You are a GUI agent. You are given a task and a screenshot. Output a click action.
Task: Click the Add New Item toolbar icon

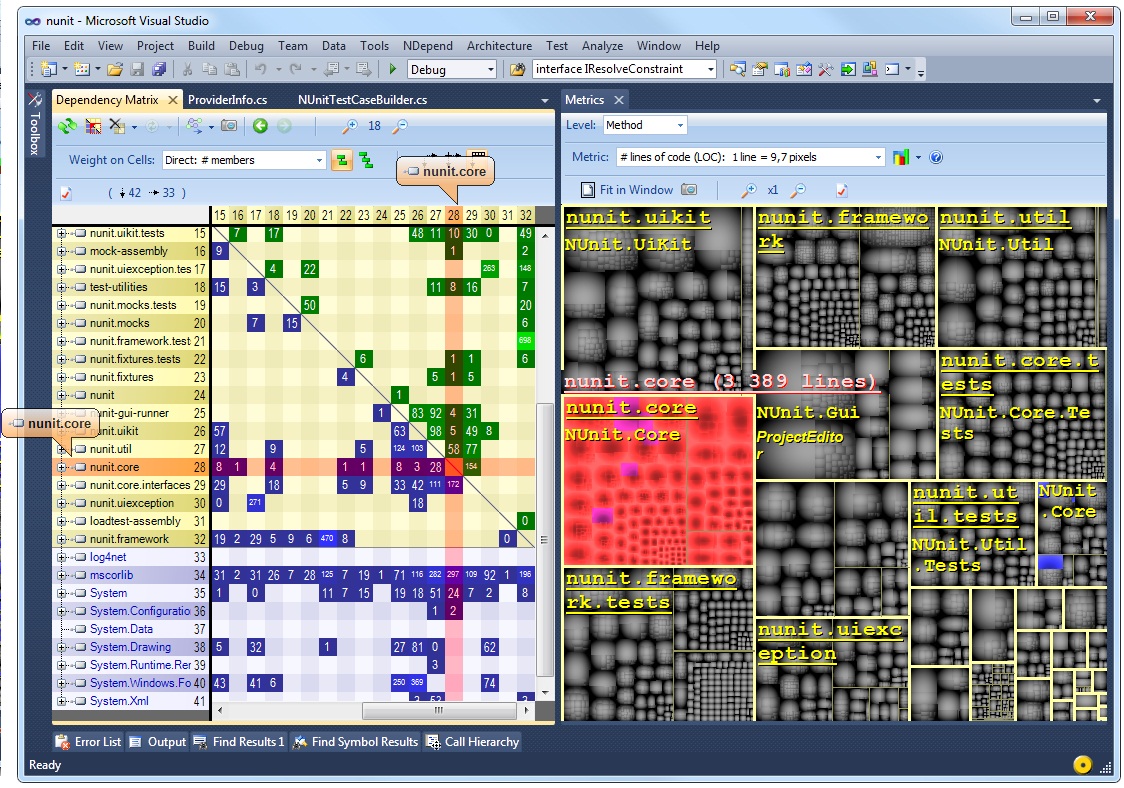[x=82, y=69]
